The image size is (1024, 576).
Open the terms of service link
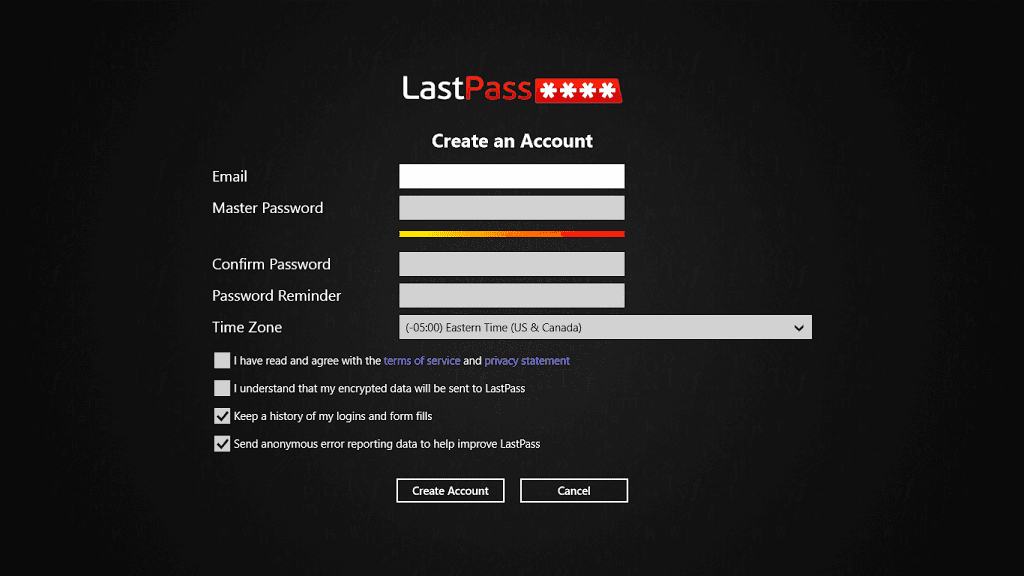click(x=422, y=360)
